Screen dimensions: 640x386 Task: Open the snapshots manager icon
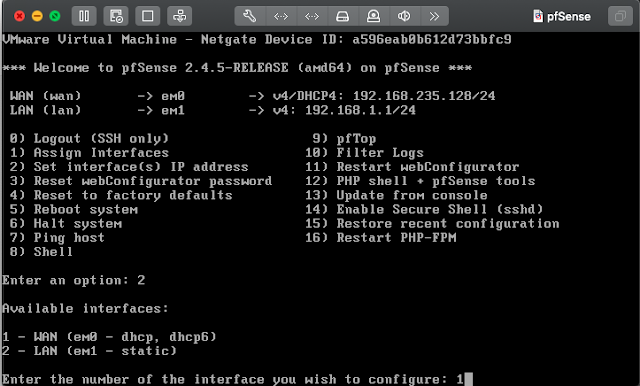pos(116,16)
